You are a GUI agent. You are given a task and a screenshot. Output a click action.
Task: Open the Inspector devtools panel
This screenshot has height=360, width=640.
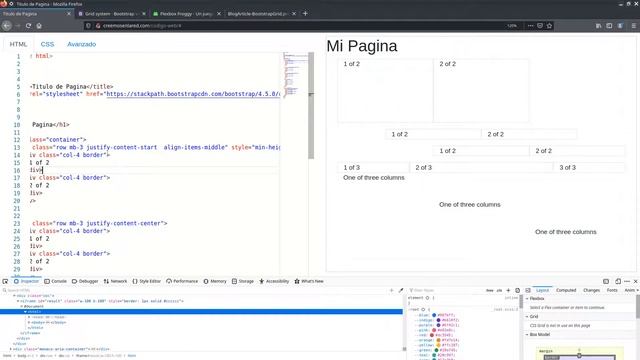(x=26, y=281)
